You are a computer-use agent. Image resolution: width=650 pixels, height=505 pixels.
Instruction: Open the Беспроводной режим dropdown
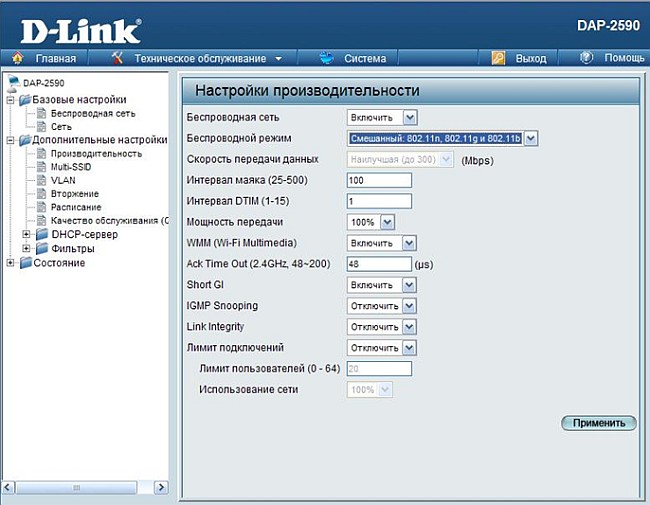coord(531,139)
